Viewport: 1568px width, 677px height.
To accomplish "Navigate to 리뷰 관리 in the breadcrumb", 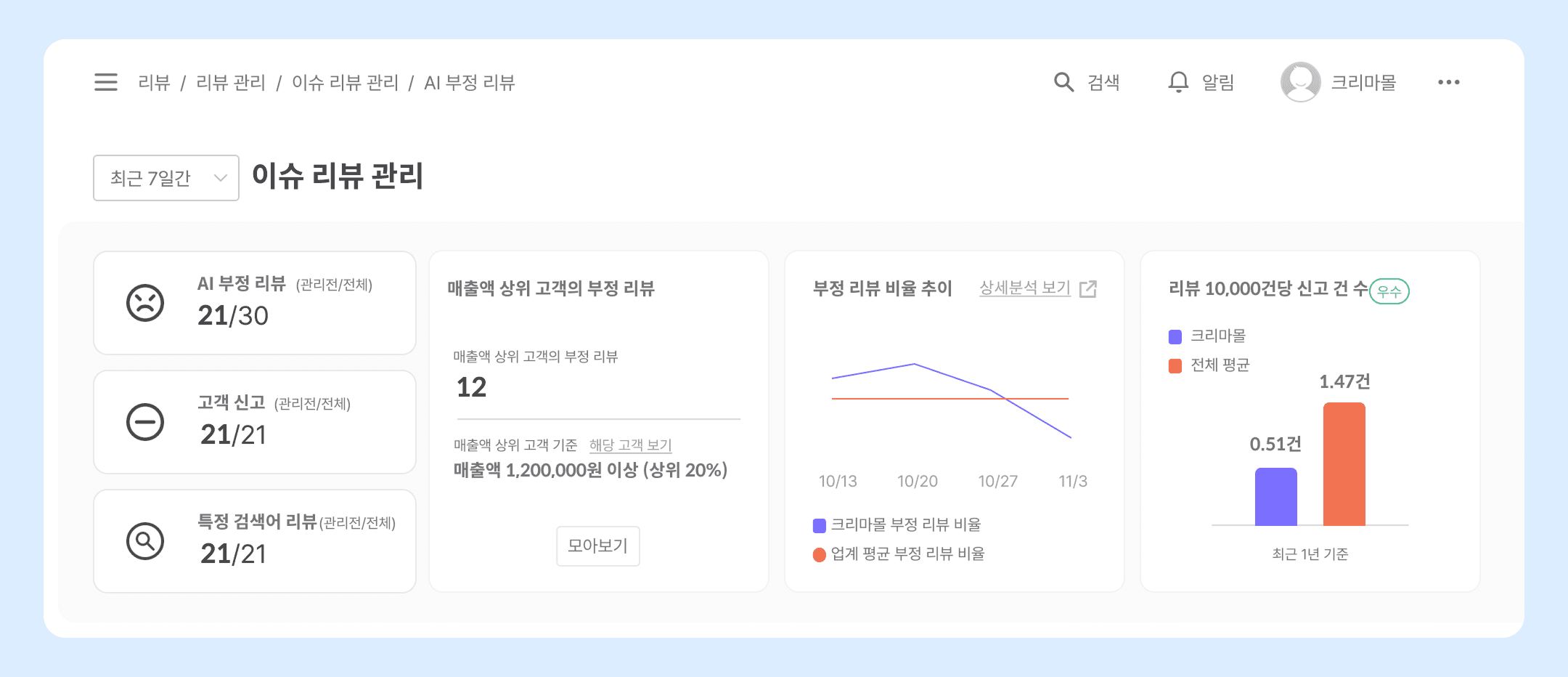I will point(229,82).
